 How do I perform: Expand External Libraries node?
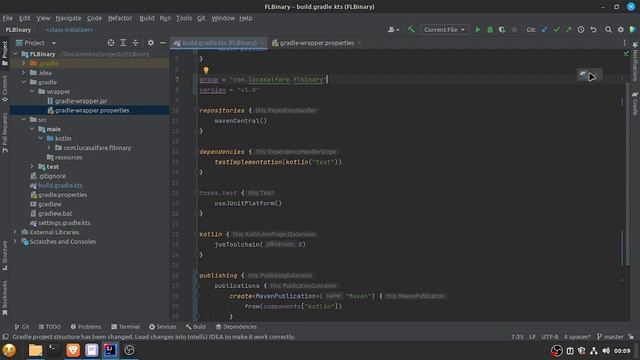16,232
